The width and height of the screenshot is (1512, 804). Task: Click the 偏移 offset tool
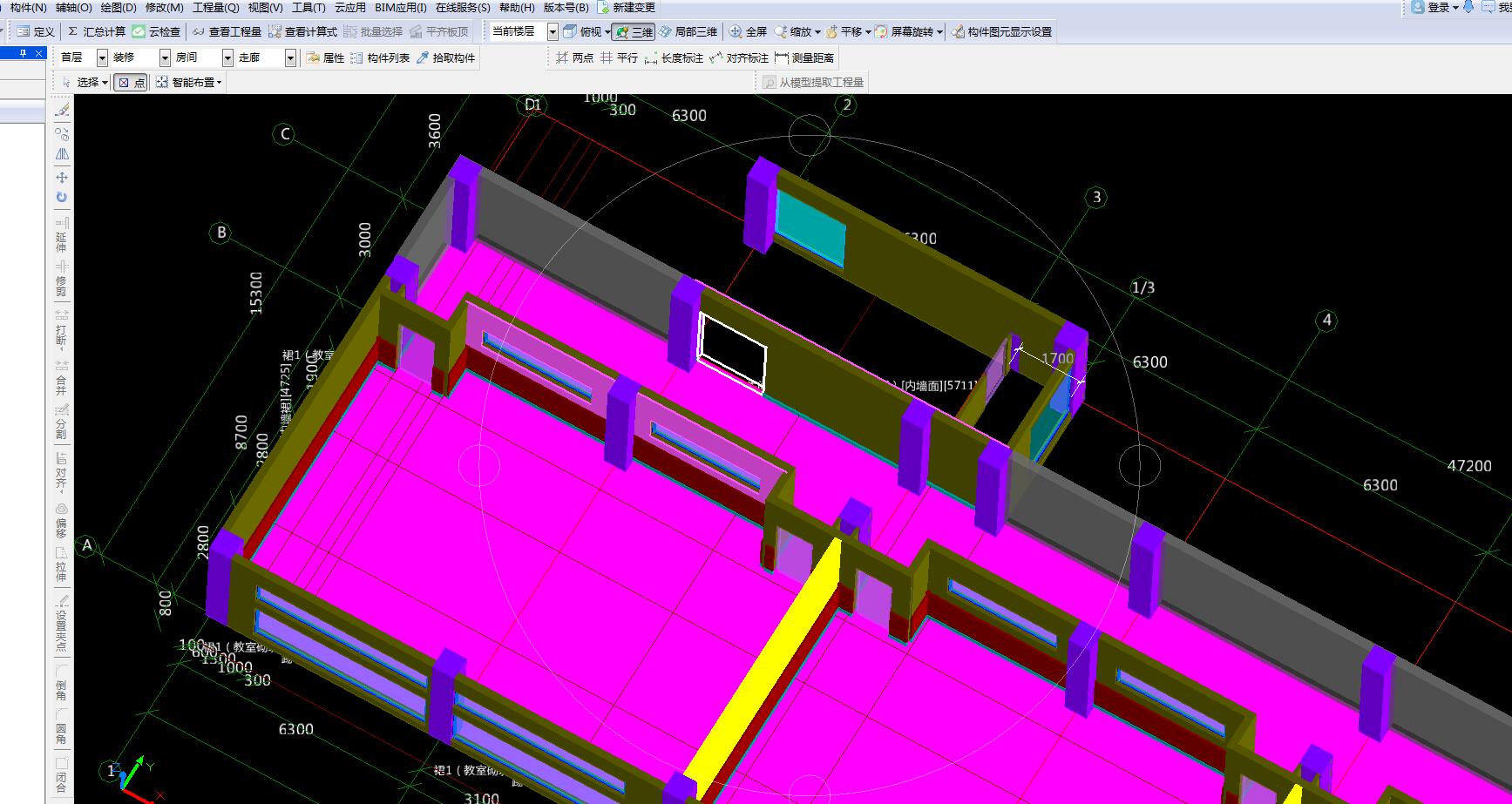pos(61,521)
